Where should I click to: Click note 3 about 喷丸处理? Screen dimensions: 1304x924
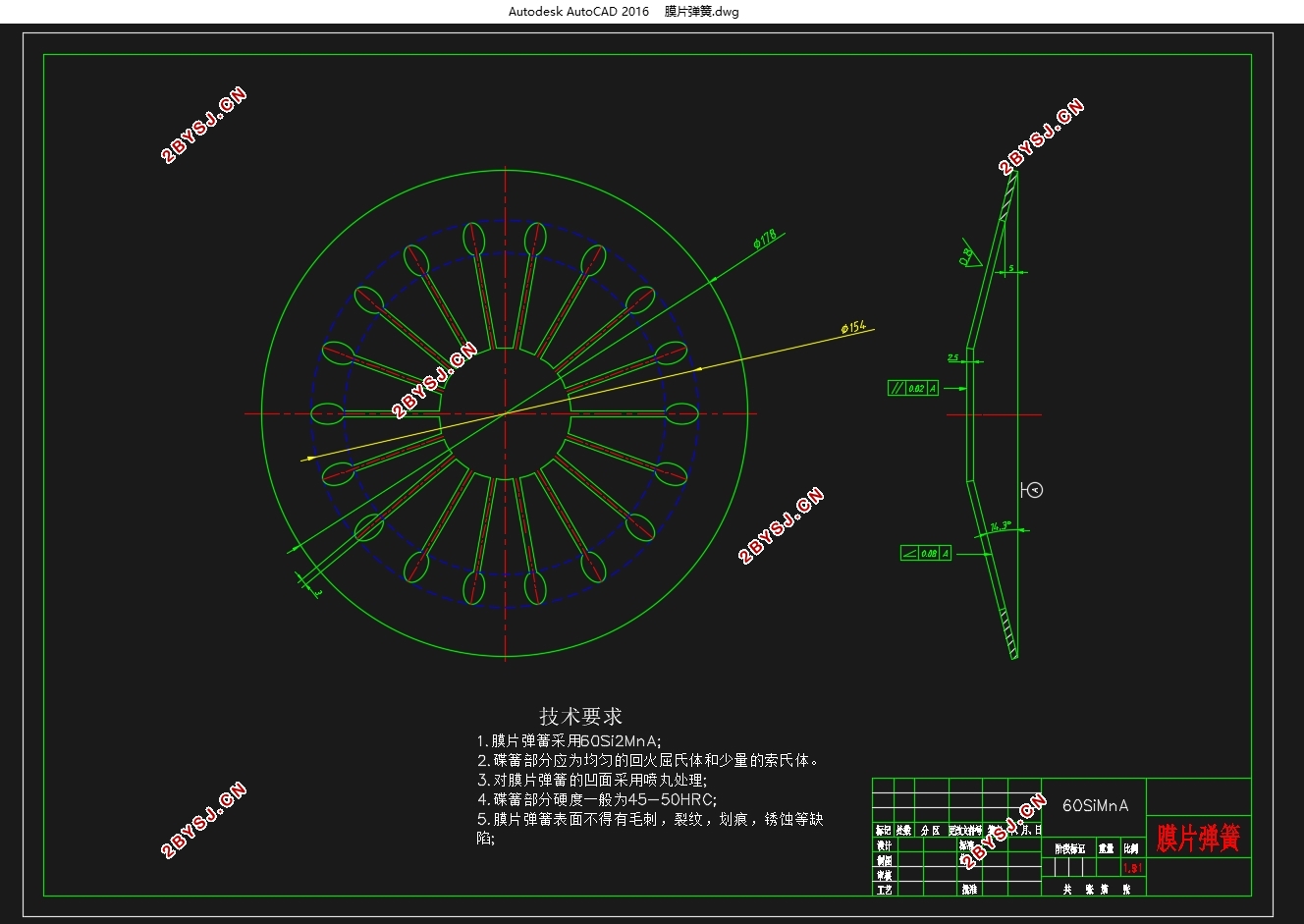[591, 780]
